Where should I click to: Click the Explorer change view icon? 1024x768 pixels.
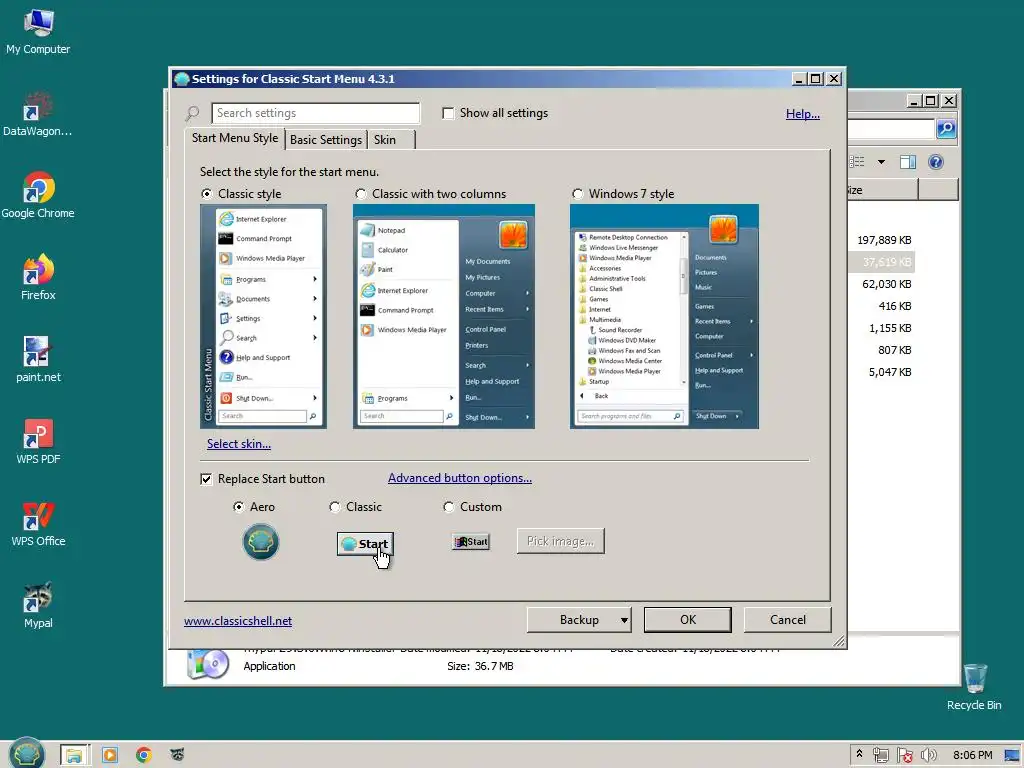pyautogui.click(x=858, y=162)
